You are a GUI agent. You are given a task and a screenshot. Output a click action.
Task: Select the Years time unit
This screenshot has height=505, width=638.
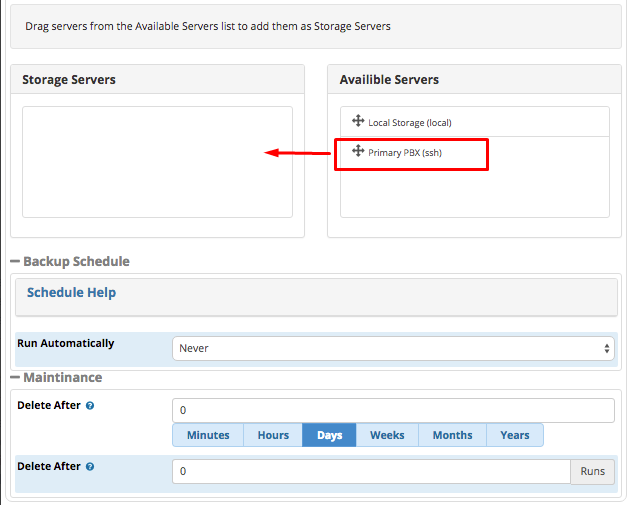(515, 435)
